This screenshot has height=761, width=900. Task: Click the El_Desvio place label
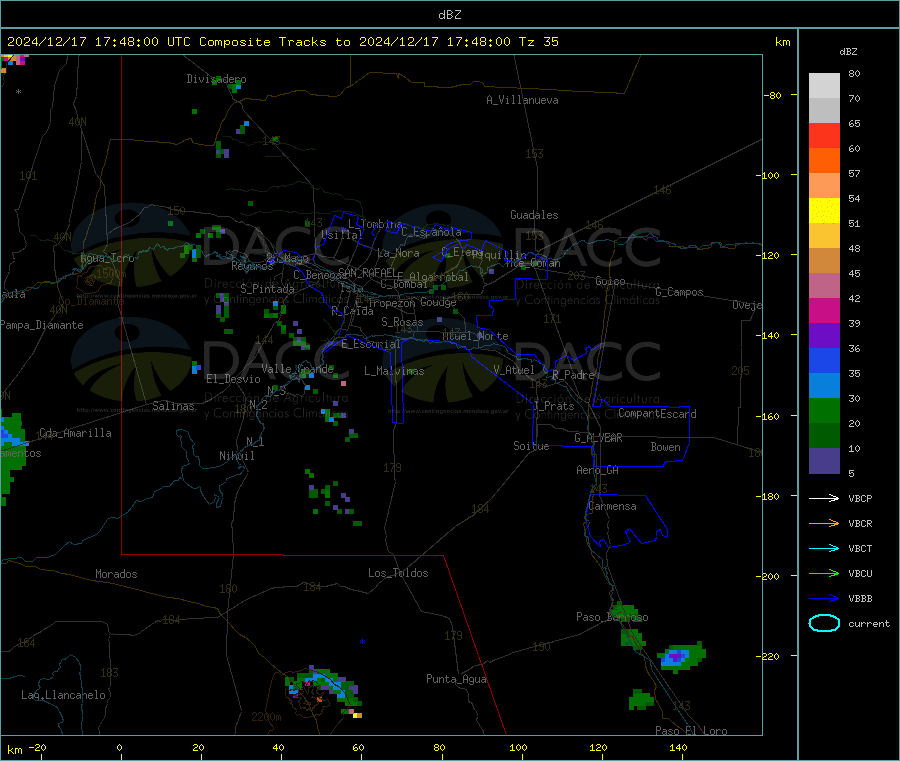coord(233,379)
